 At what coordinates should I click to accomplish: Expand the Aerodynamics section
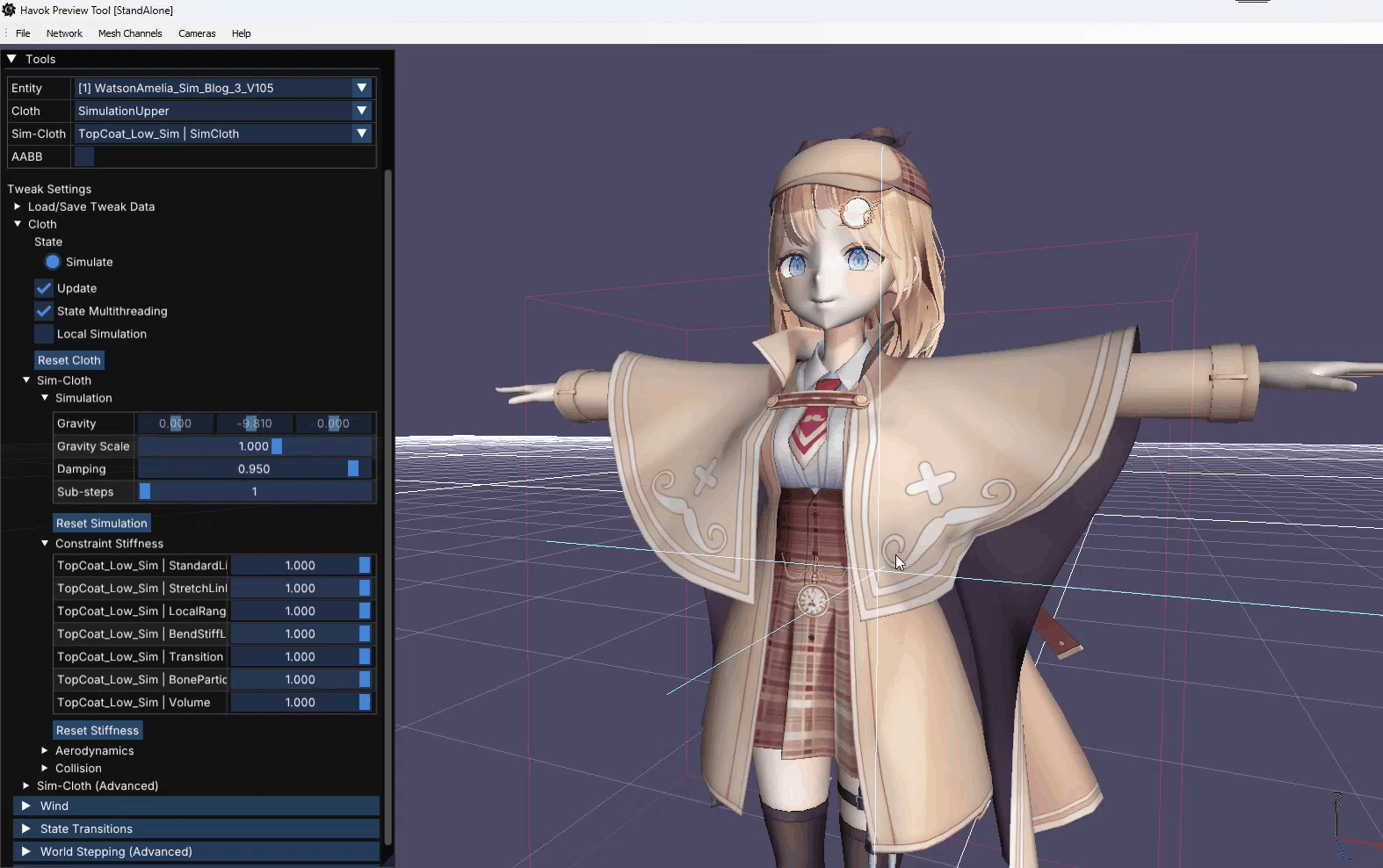45,751
